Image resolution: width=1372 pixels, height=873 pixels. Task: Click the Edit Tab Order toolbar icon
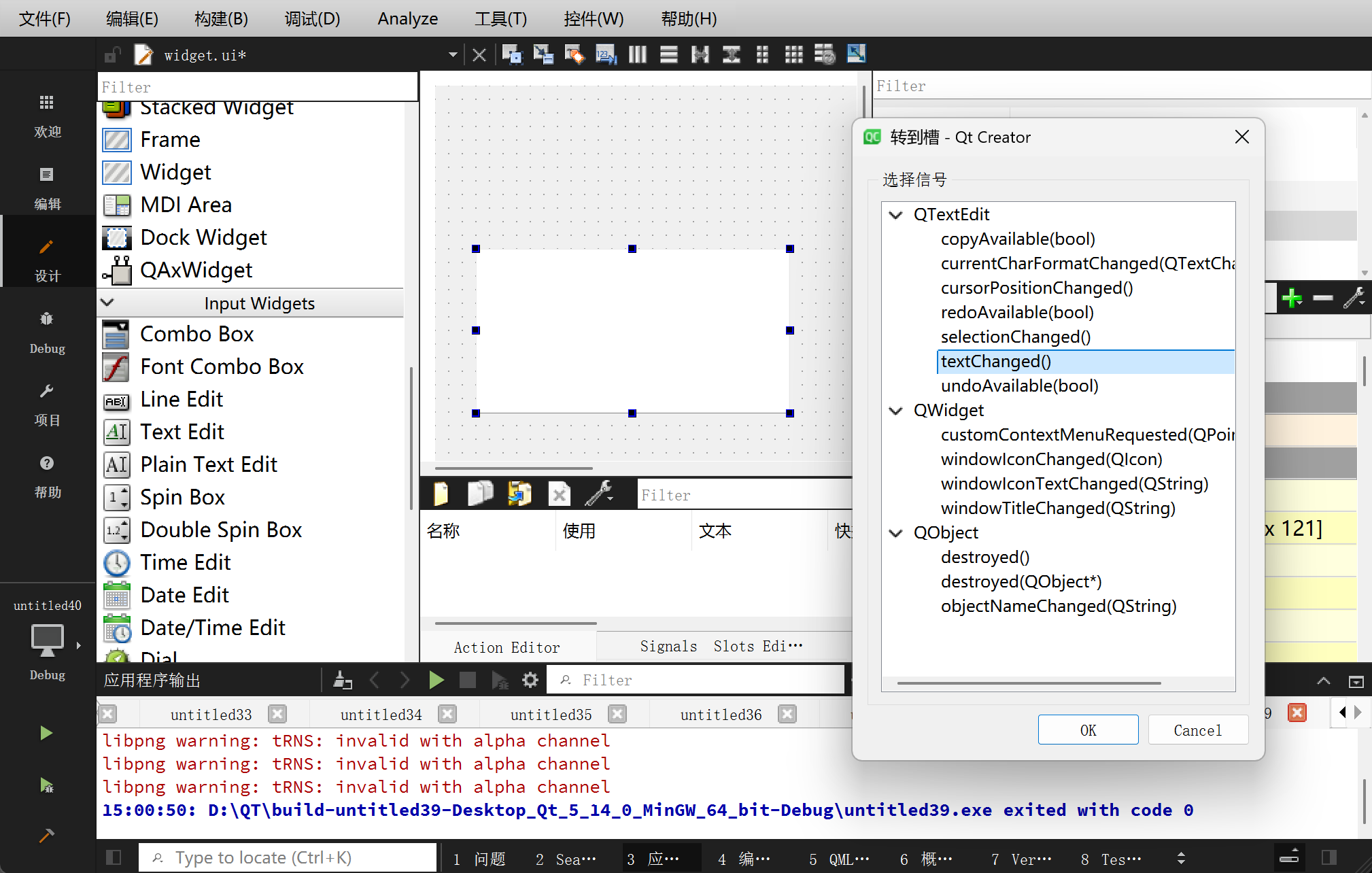pos(605,54)
